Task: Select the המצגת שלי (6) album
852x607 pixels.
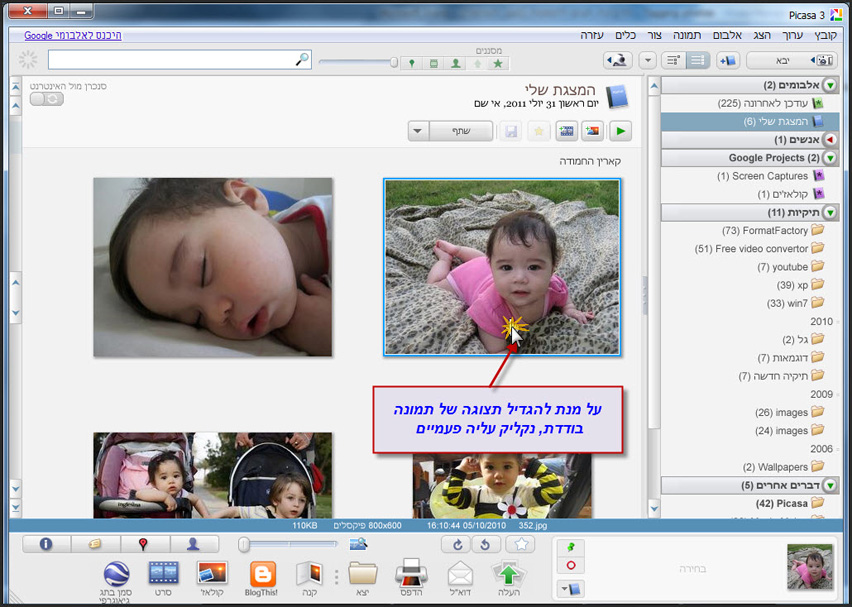Action: (x=750, y=122)
